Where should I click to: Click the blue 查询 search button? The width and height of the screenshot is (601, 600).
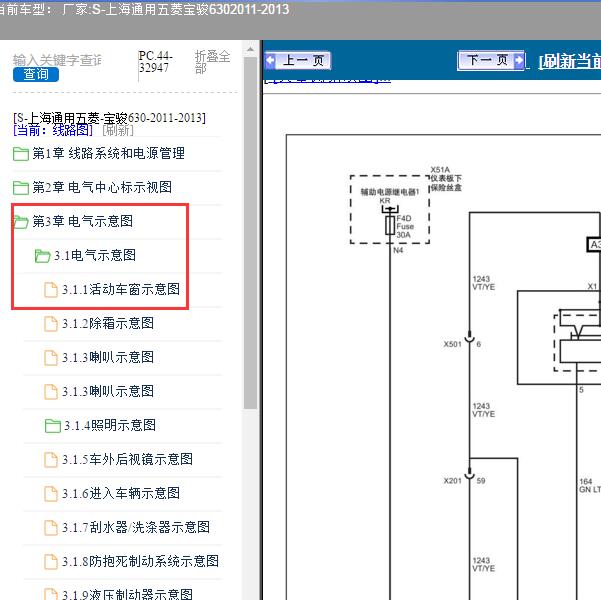[x=36, y=74]
